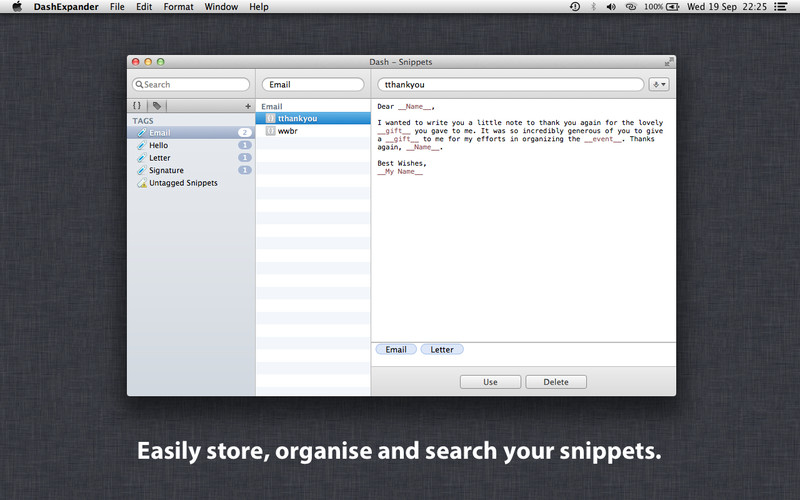800x500 pixels.
Task: Select the Hello tag
Action: point(191,145)
